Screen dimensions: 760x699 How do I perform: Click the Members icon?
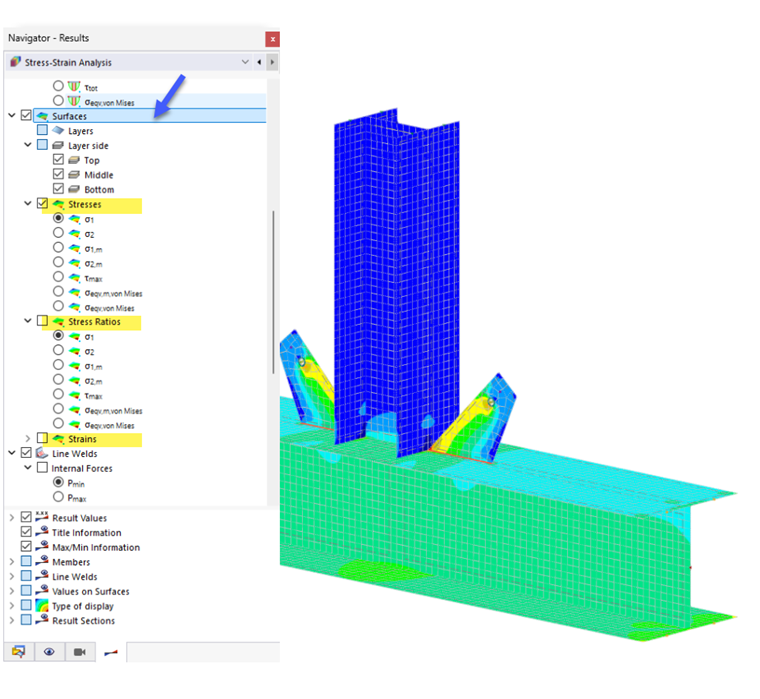point(42,560)
